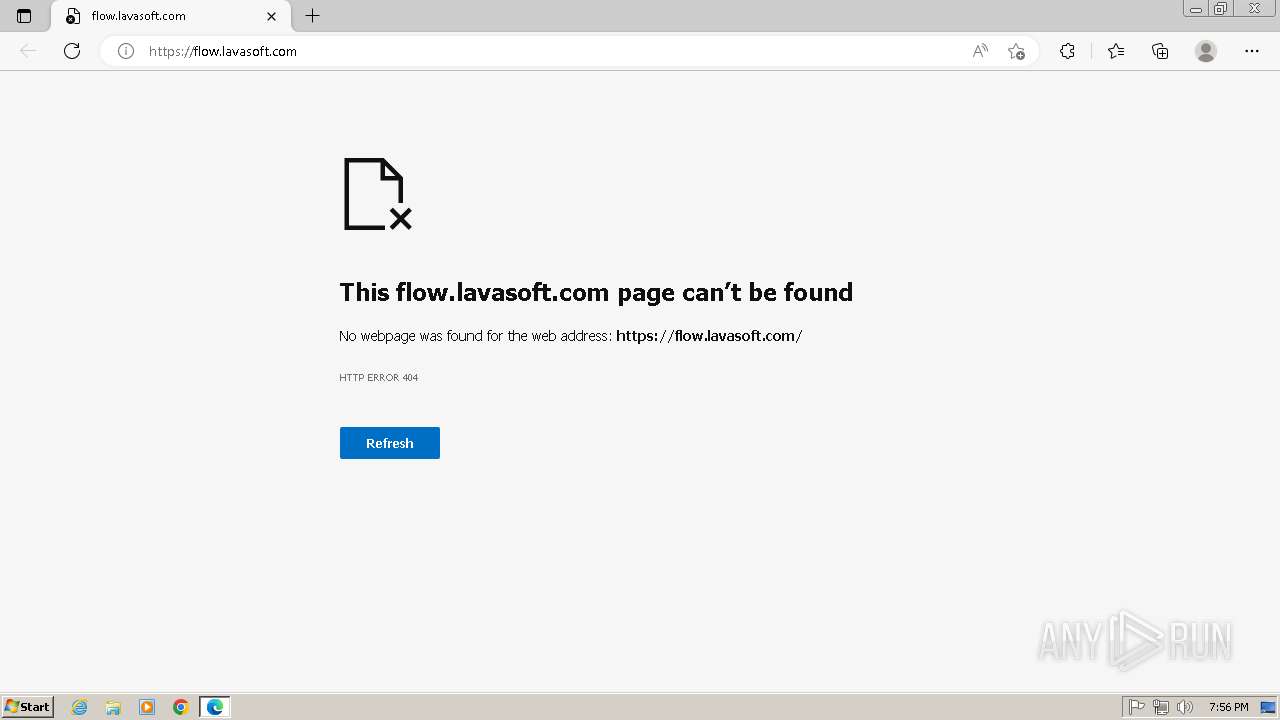This screenshot has width=1280, height=720.
Task: Launch Google Chrome from taskbar
Action: point(181,707)
